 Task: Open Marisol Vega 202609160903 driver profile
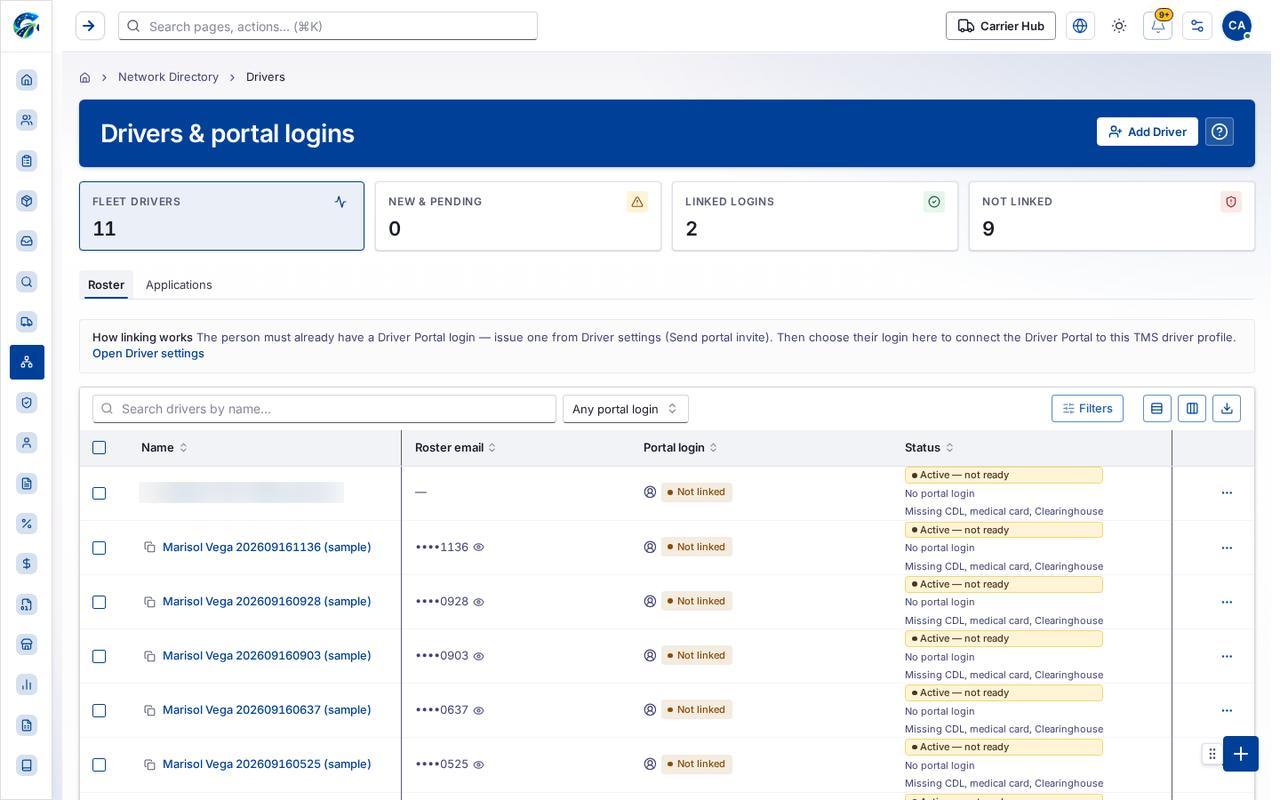267,656
